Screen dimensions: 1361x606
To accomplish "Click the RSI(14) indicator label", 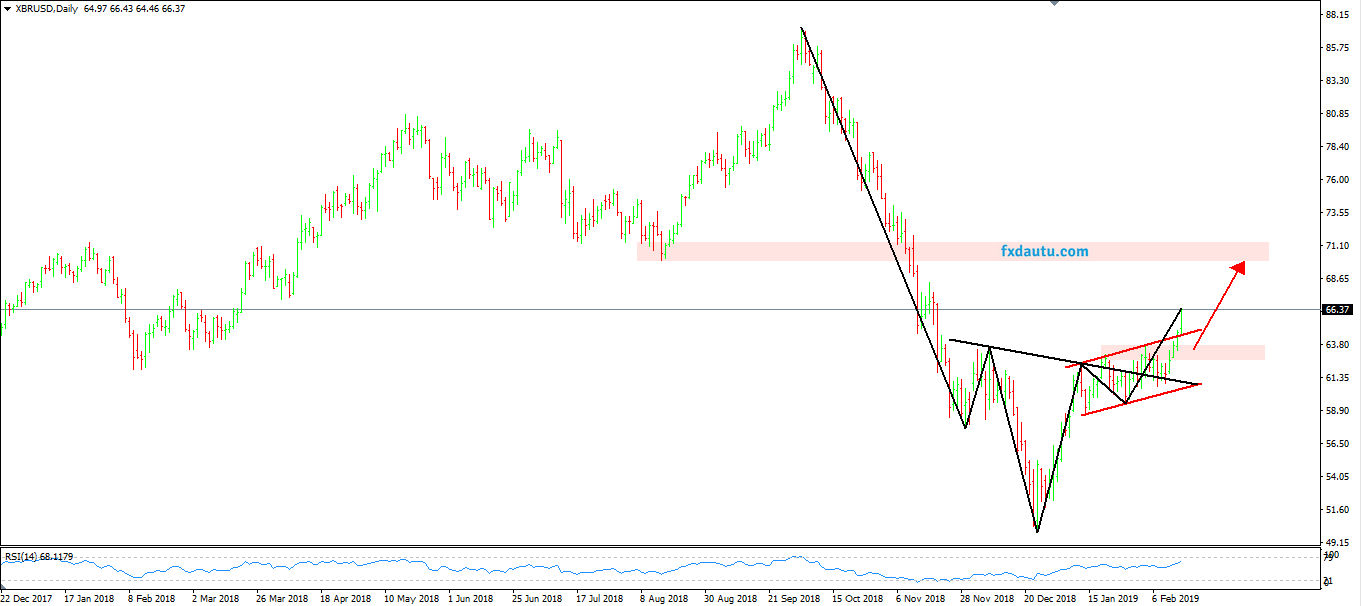I will [26, 555].
